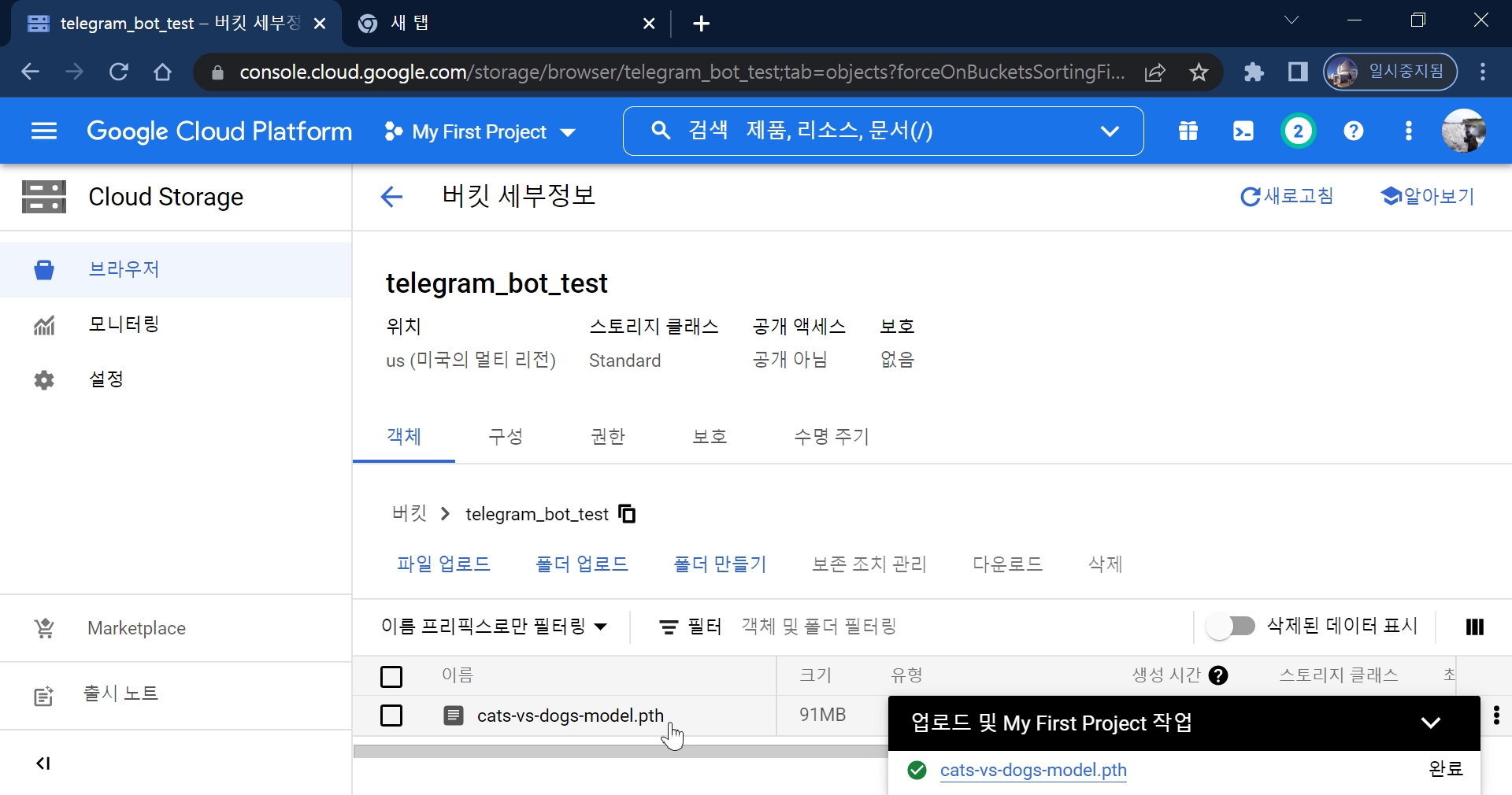Sort by the 크기 column header
1512x795 pixels.
(x=816, y=675)
